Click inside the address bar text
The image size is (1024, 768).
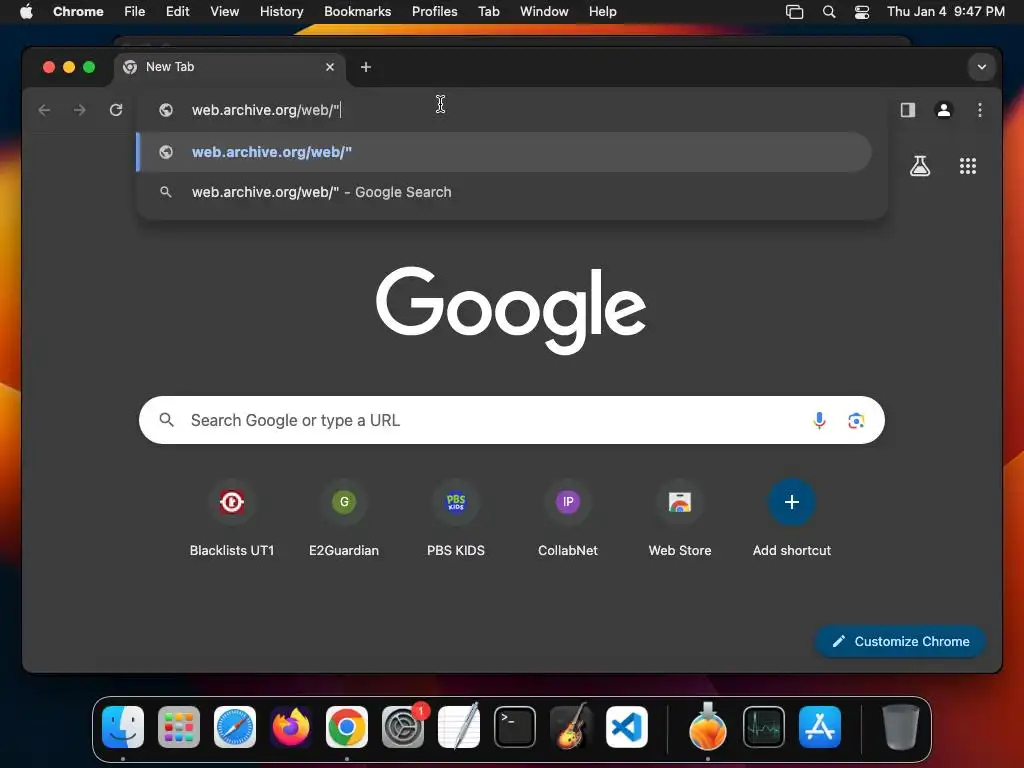265,110
